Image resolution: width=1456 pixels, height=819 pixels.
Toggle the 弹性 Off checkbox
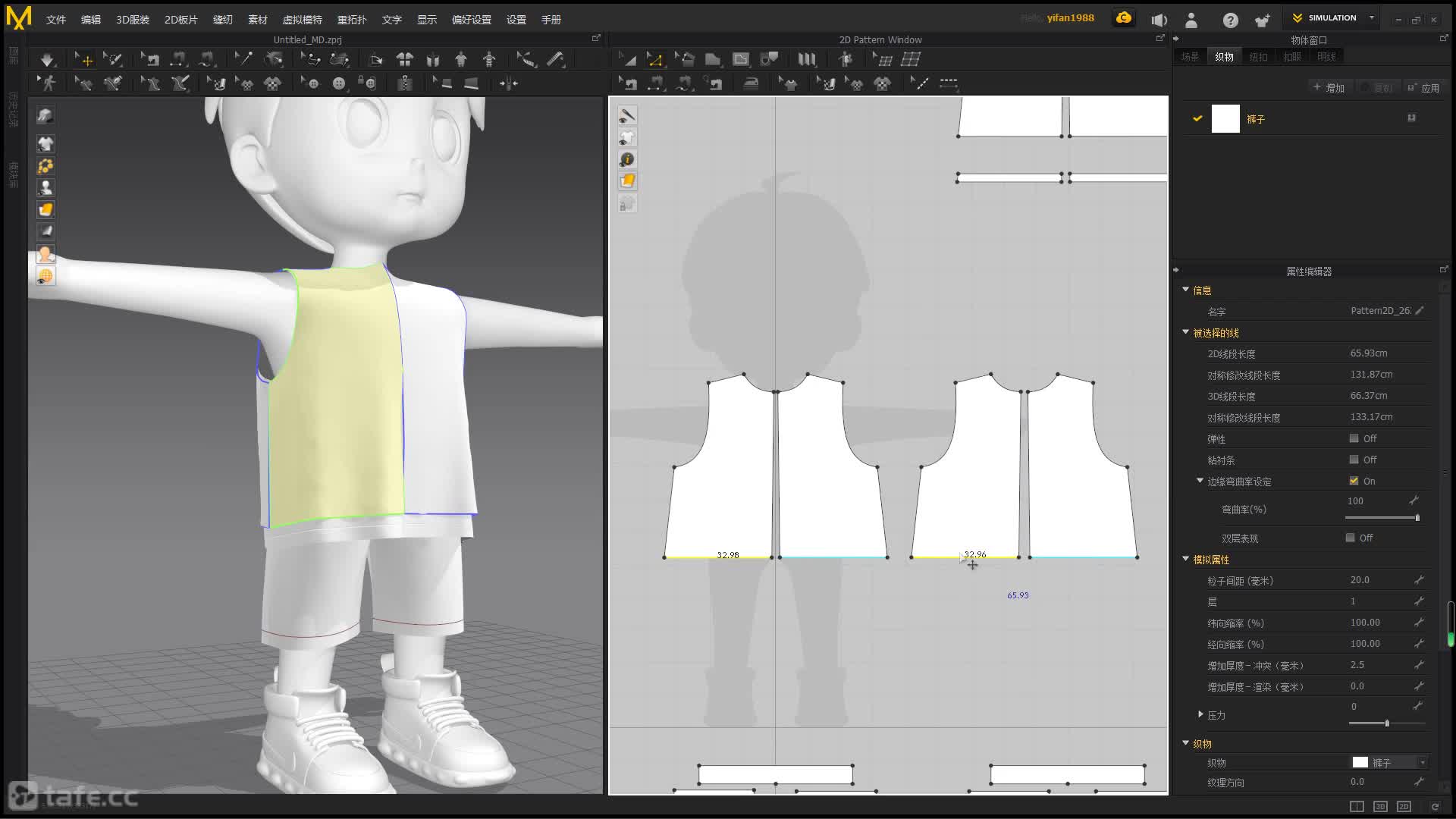tap(1354, 438)
